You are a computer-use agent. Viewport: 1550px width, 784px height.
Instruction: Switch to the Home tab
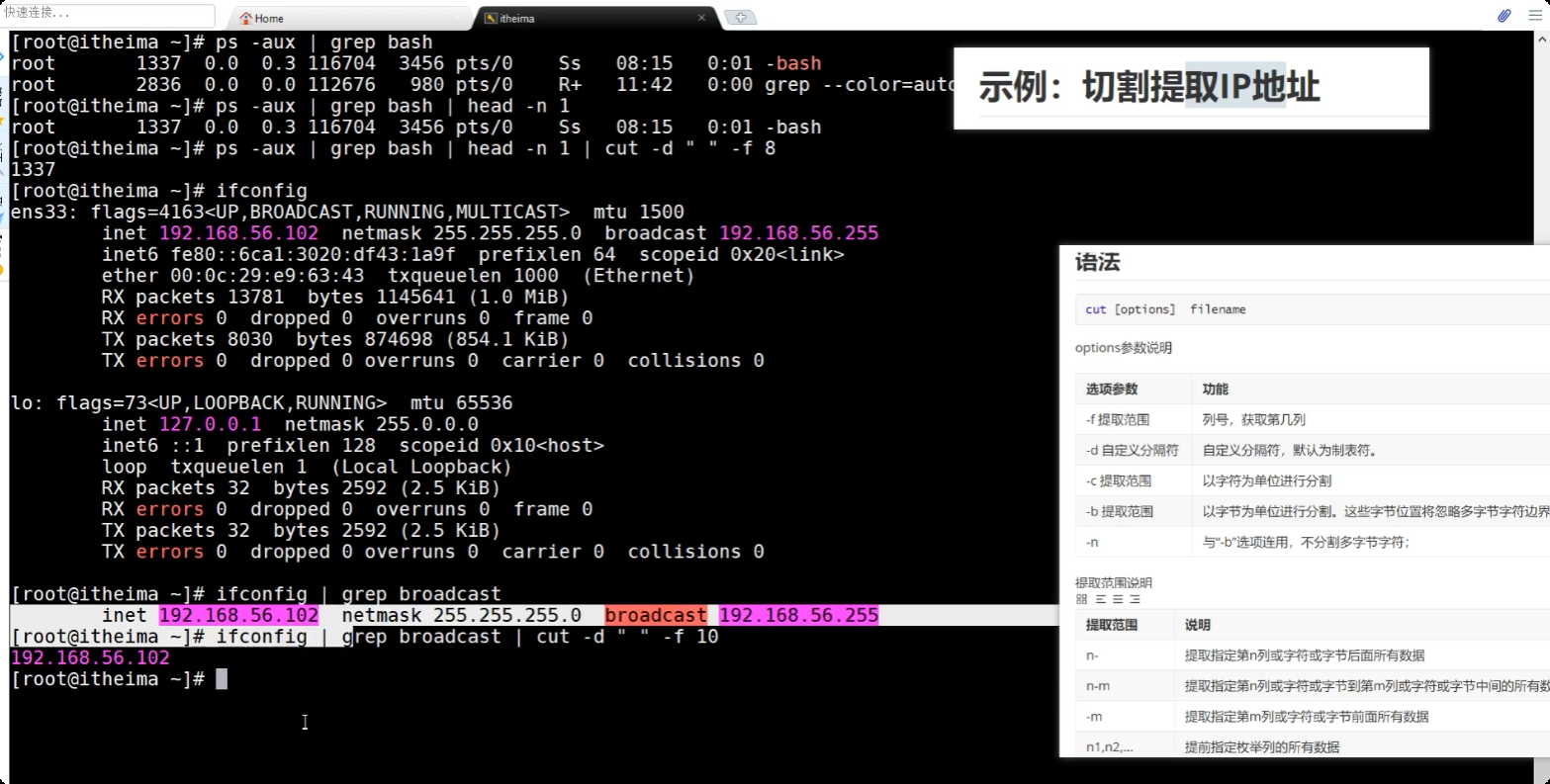(350, 18)
